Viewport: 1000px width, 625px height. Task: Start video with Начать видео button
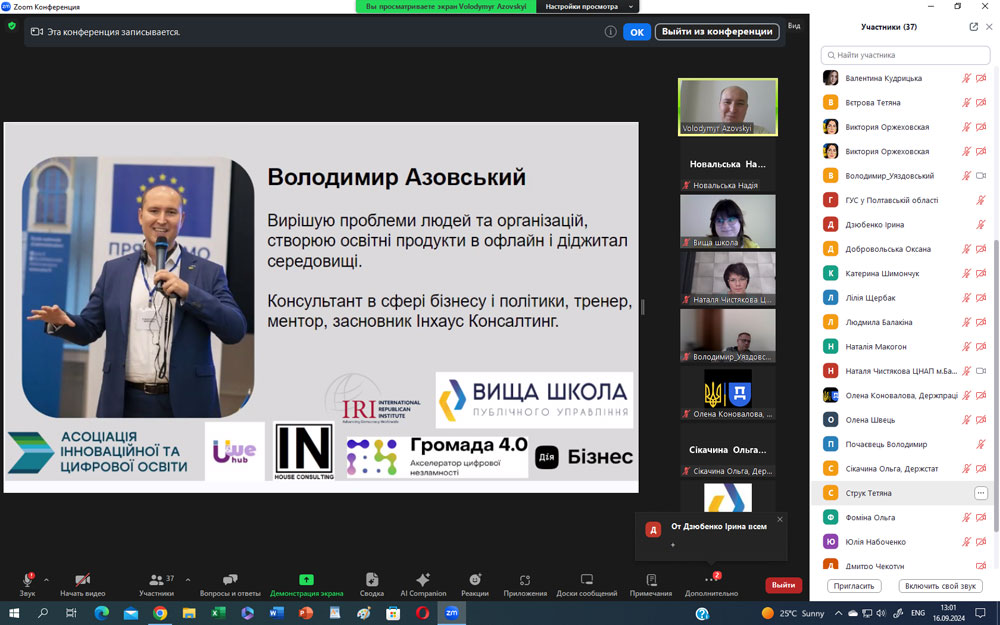click(x=82, y=584)
